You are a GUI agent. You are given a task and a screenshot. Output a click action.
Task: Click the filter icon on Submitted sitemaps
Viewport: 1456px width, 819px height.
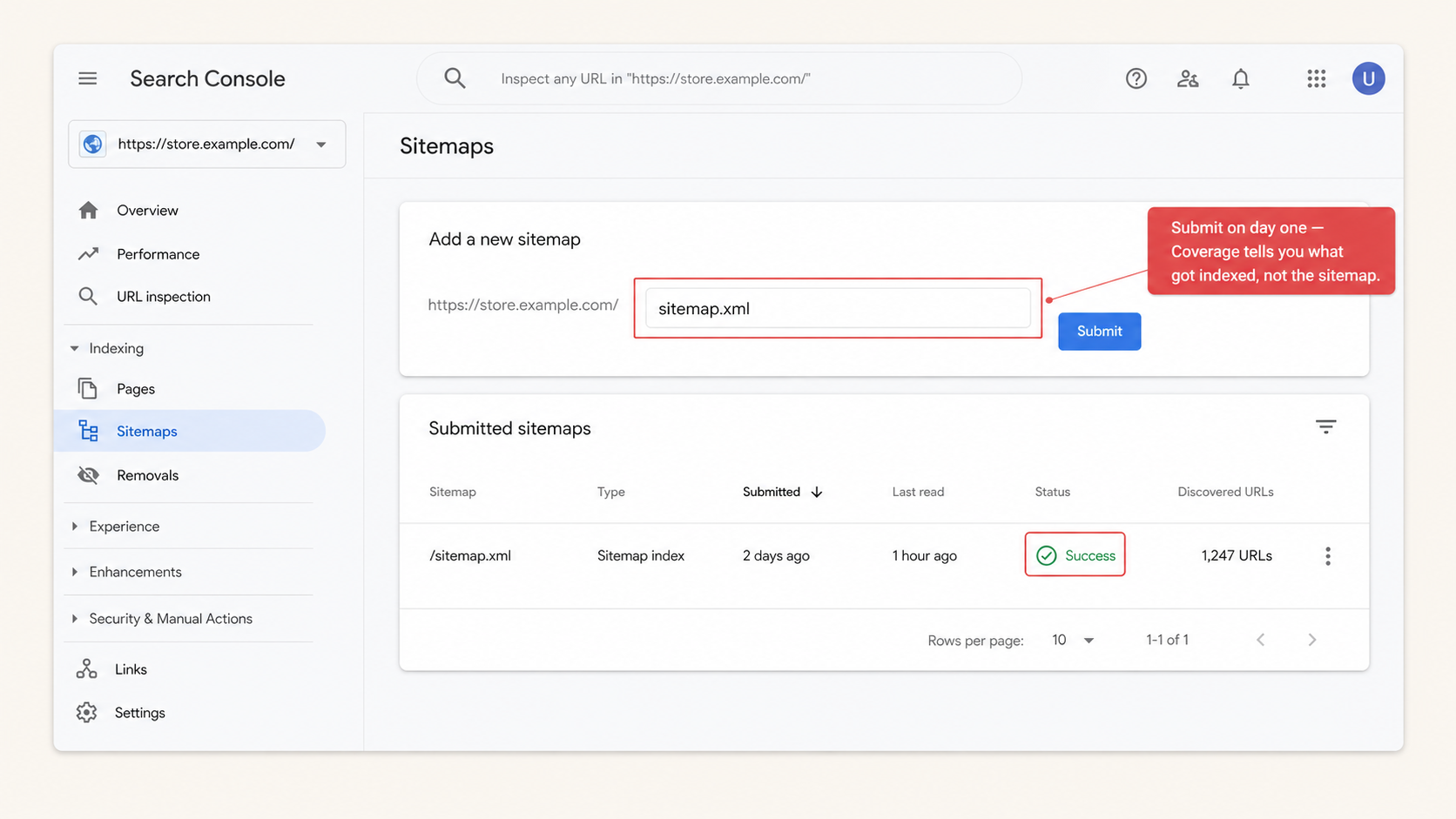pyautogui.click(x=1325, y=426)
